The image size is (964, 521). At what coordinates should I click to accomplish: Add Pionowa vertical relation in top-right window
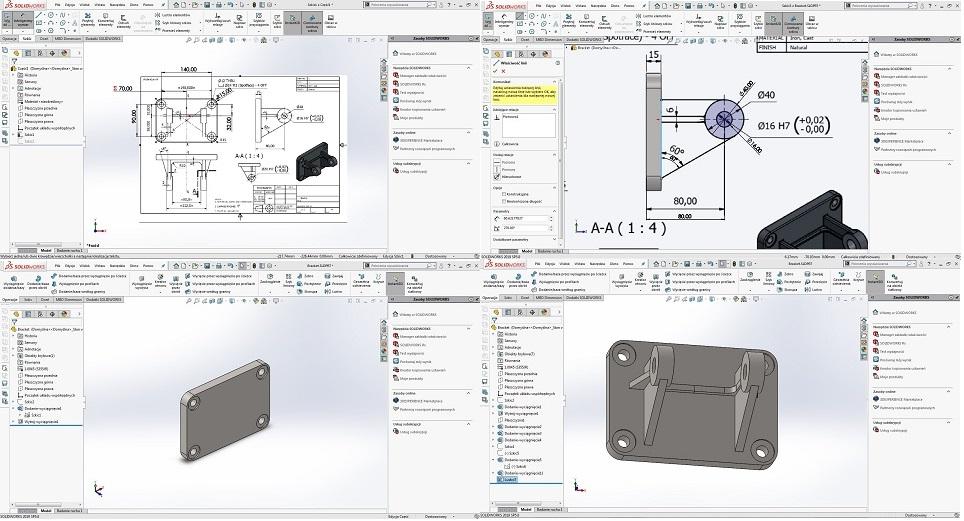(502, 169)
